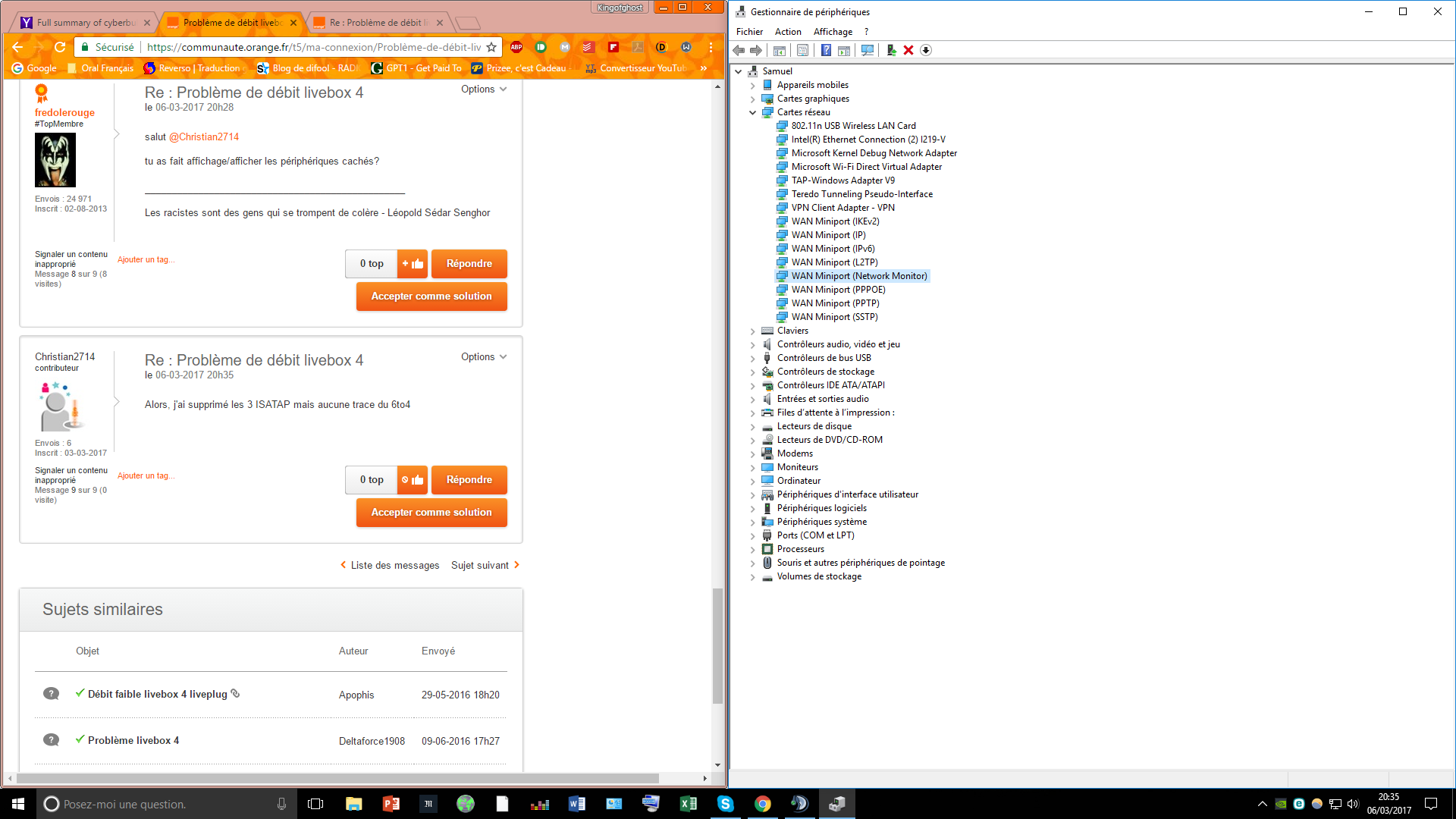1456x819 pixels.
Task: Open Skype from the taskbar
Action: tap(726, 804)
